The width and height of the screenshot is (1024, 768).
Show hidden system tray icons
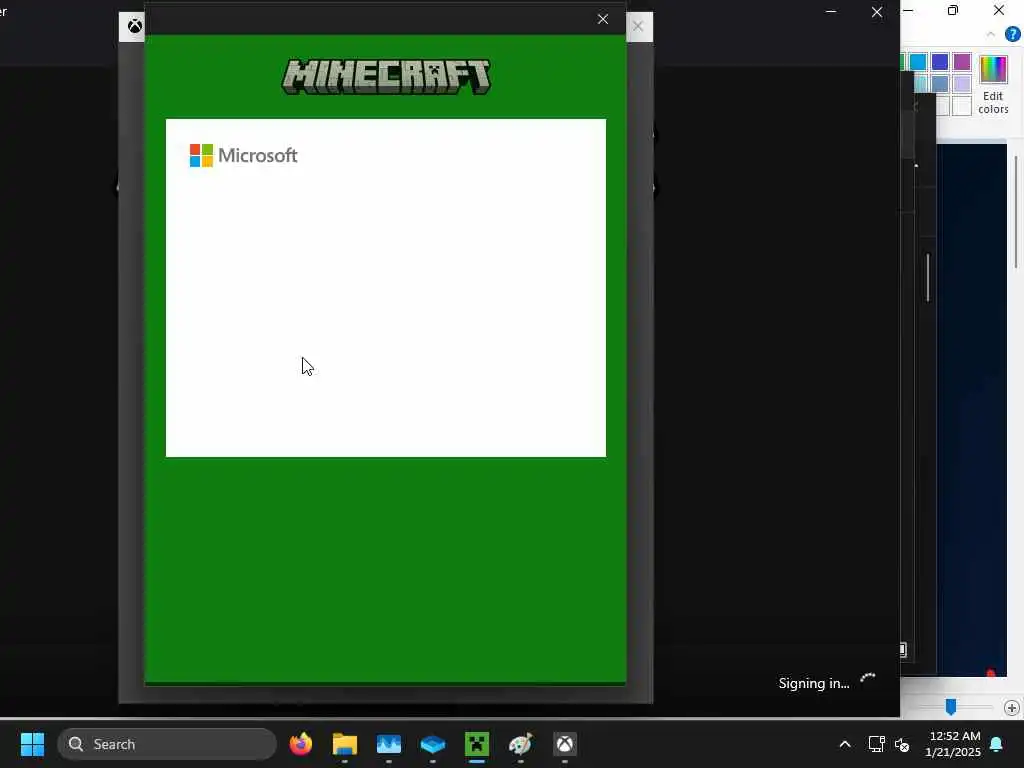click(x=844, y=744)
